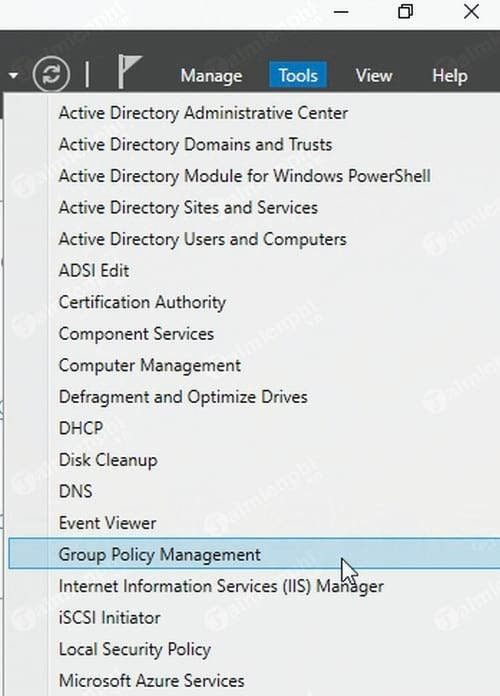
Task: Open Active Directory Domains and Trusts
Action: tap(195, 144)
